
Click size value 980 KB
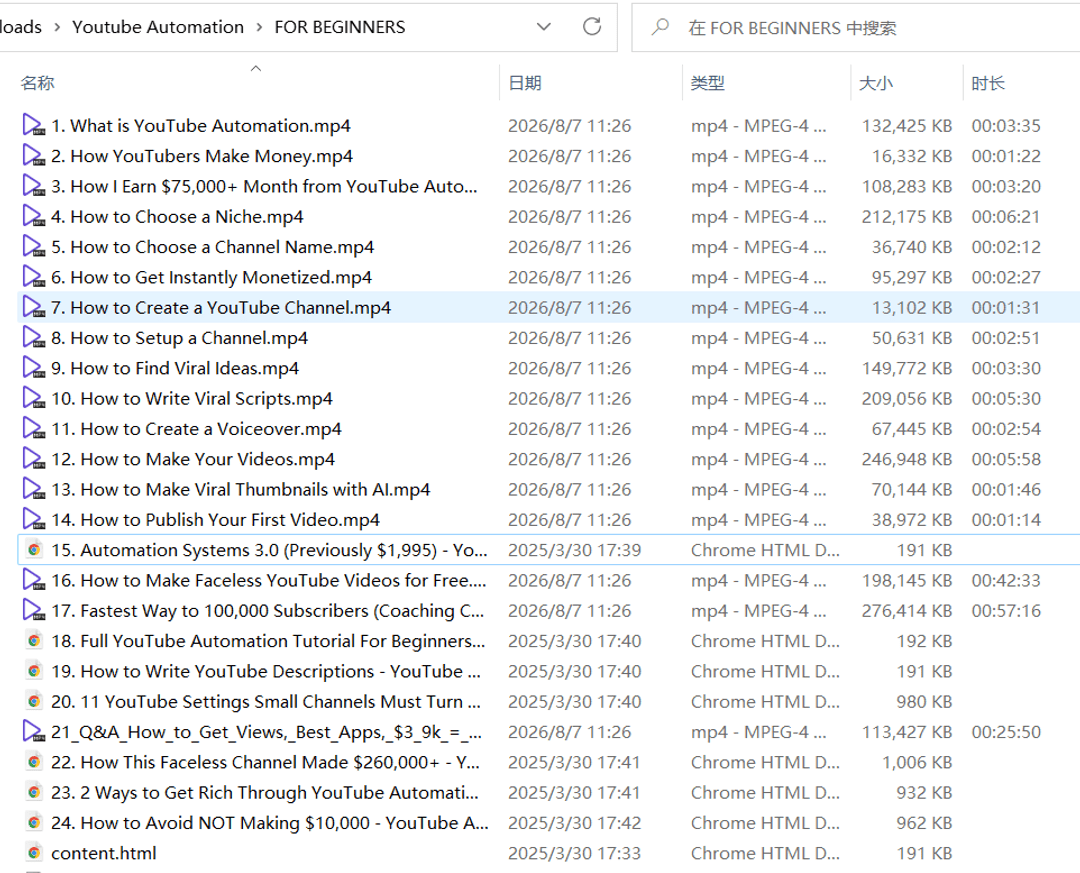[924, 701]
